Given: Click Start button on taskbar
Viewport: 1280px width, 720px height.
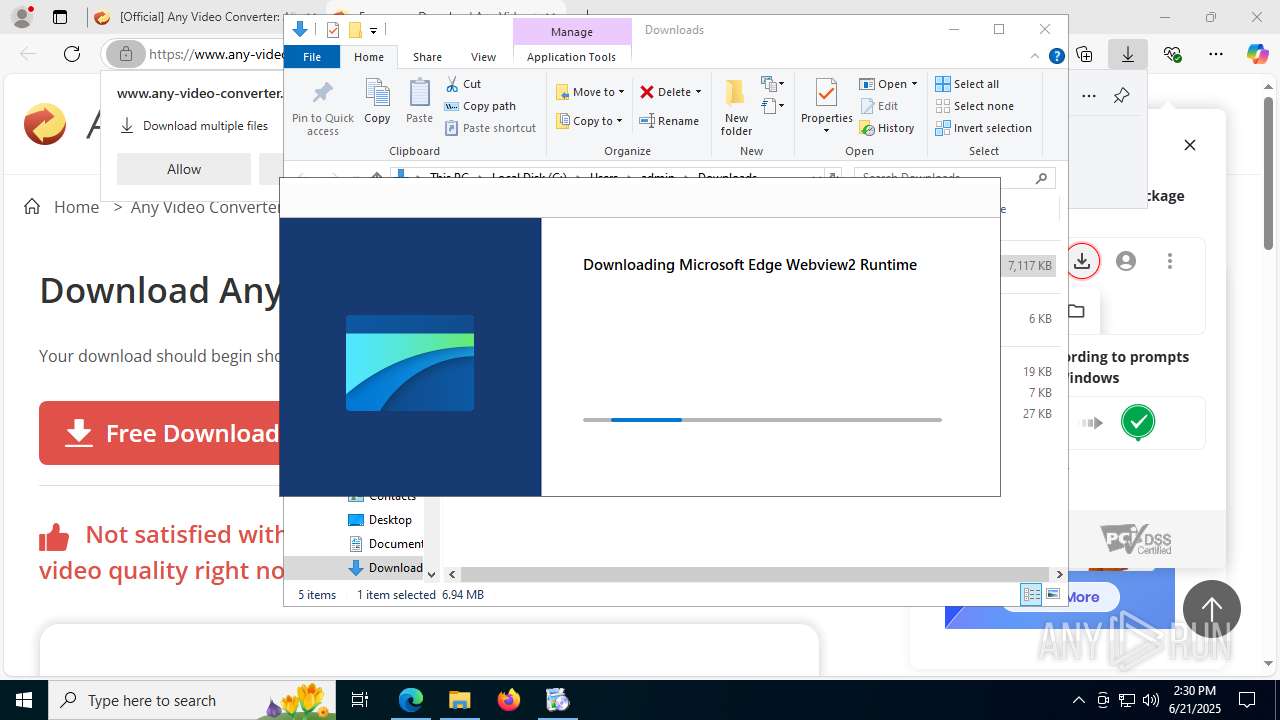Looking at the screenshot, I should (24, 700).
